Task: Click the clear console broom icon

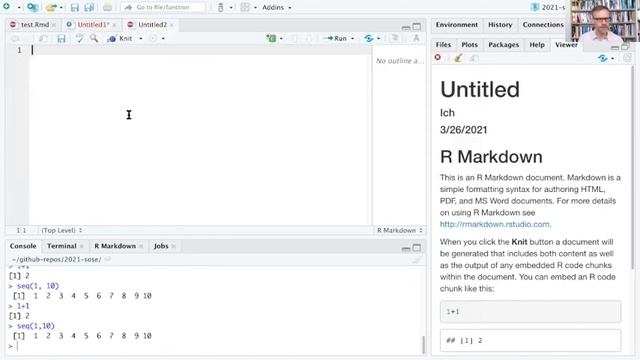Action: click(416, 260)
